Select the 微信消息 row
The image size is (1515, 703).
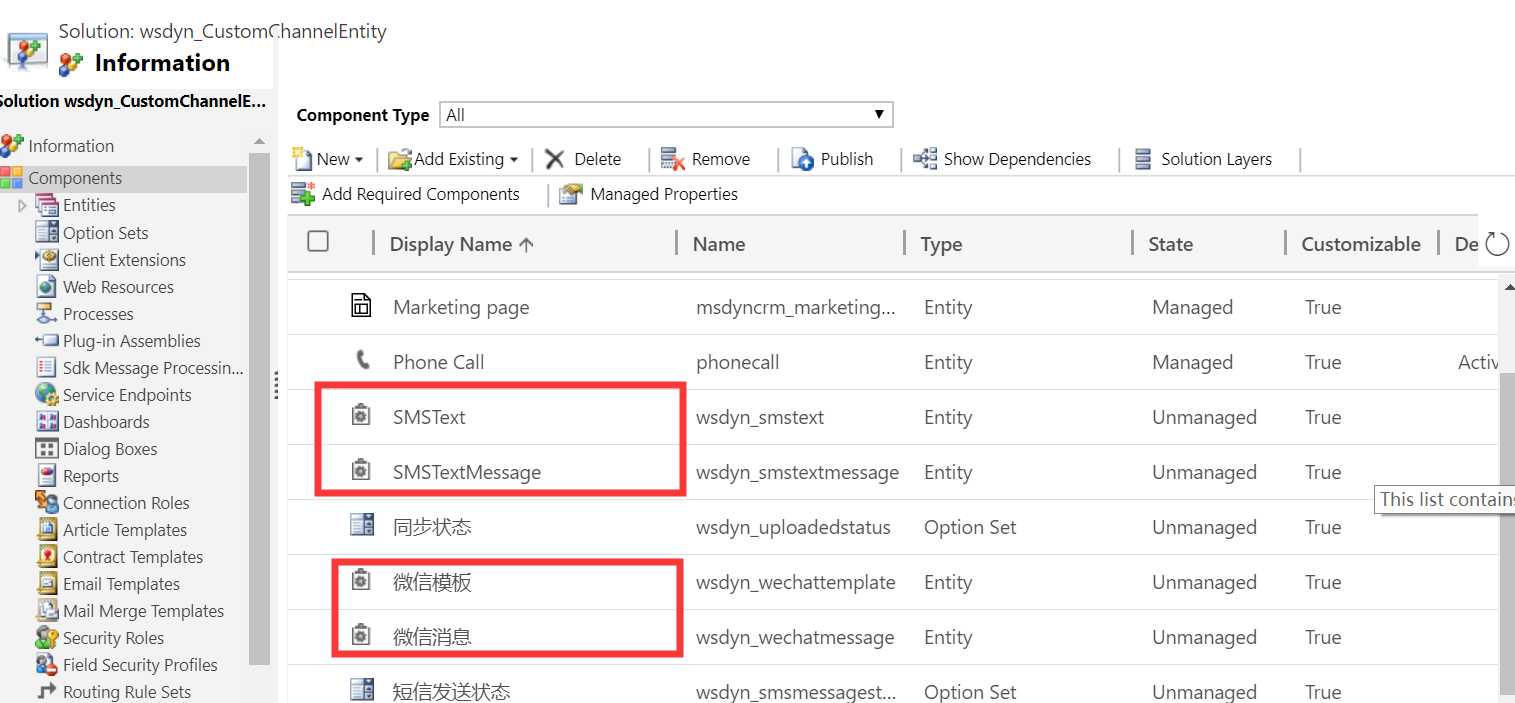(892, 637)
